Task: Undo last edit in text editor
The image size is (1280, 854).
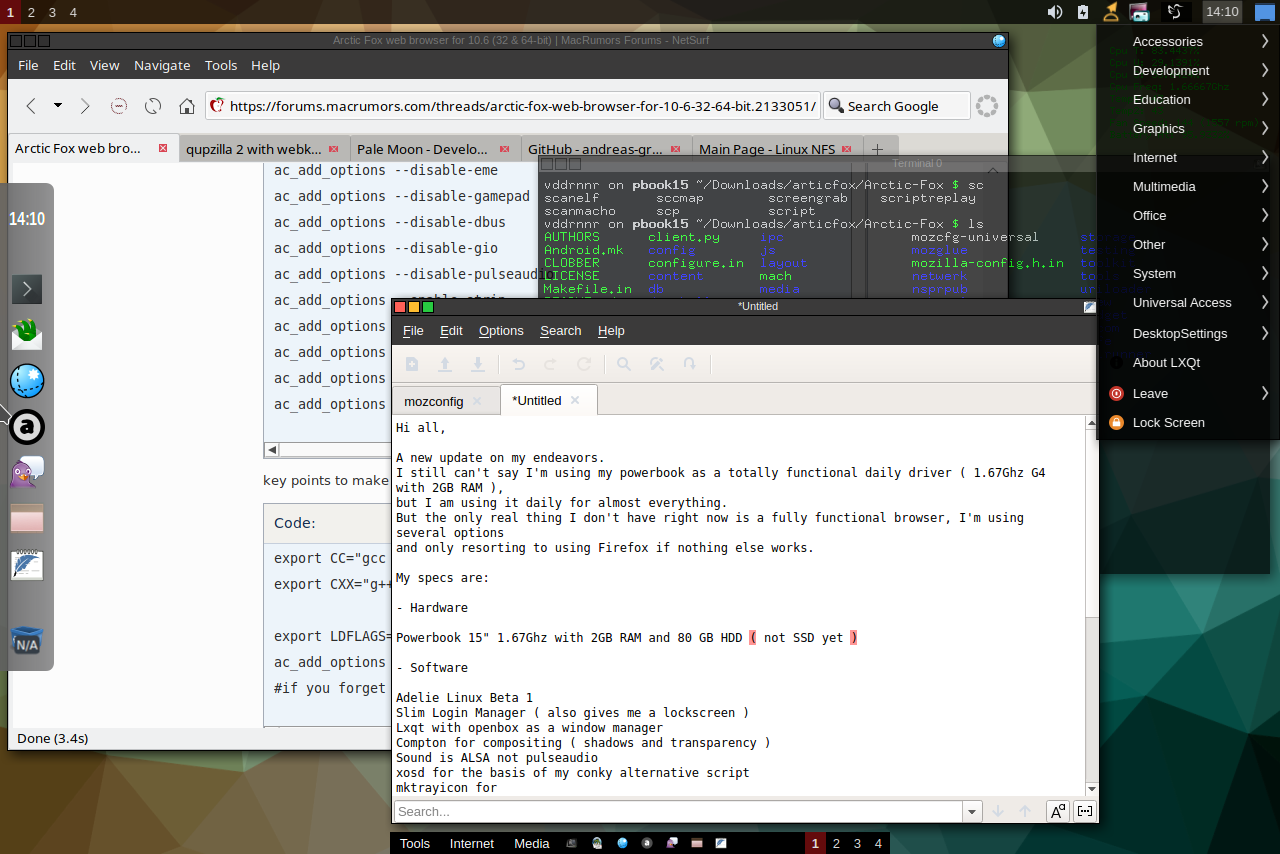Action: [x=518, y=365]
